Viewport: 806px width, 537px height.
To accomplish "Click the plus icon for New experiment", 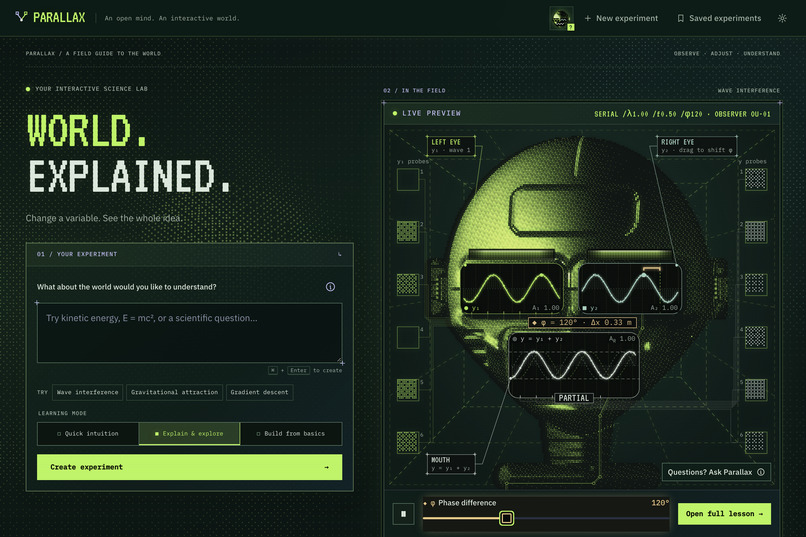I will pyautogui.click(x=588, y=18).
